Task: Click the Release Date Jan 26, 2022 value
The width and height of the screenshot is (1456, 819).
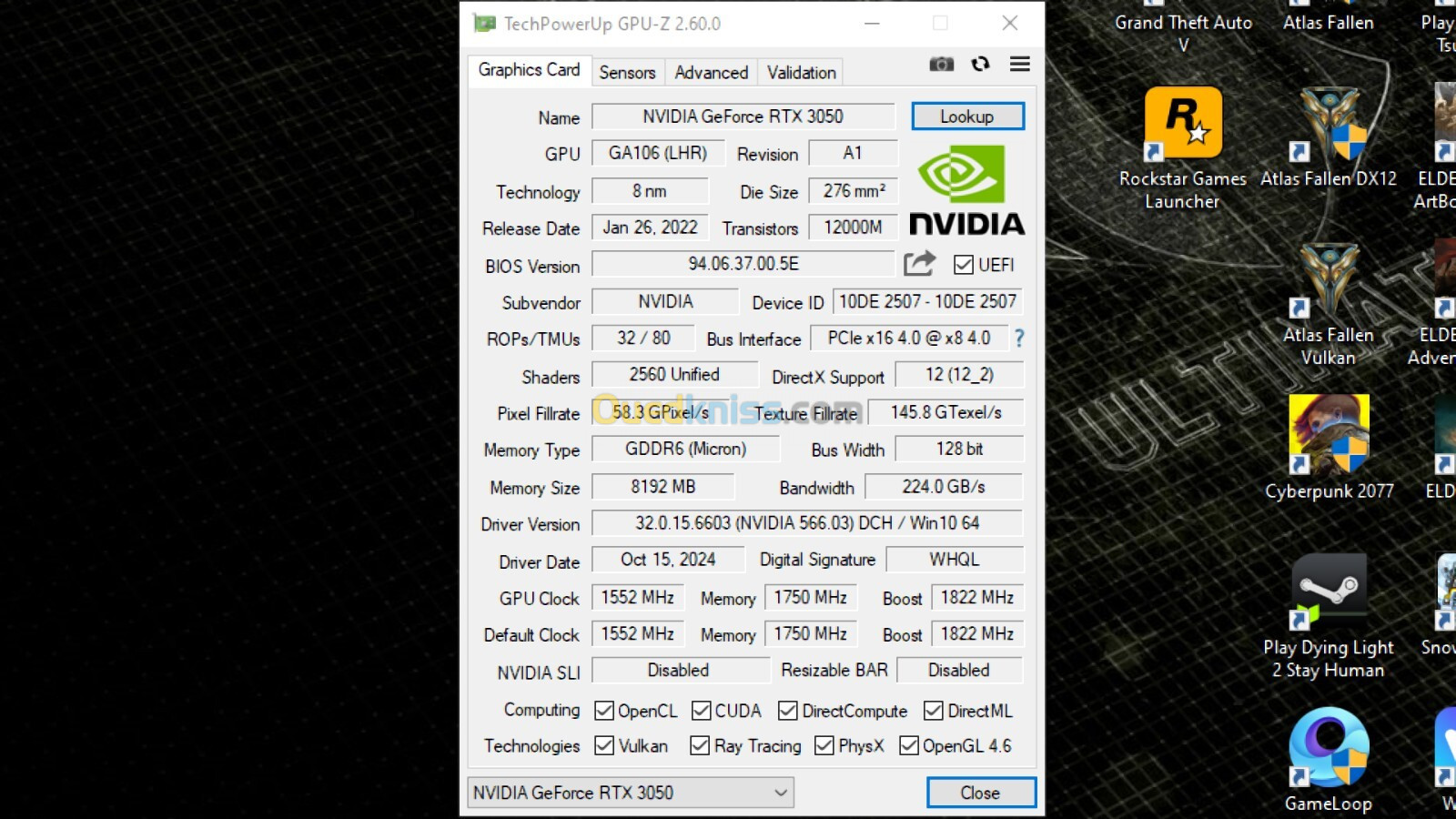Action: [x=651, y=227]
